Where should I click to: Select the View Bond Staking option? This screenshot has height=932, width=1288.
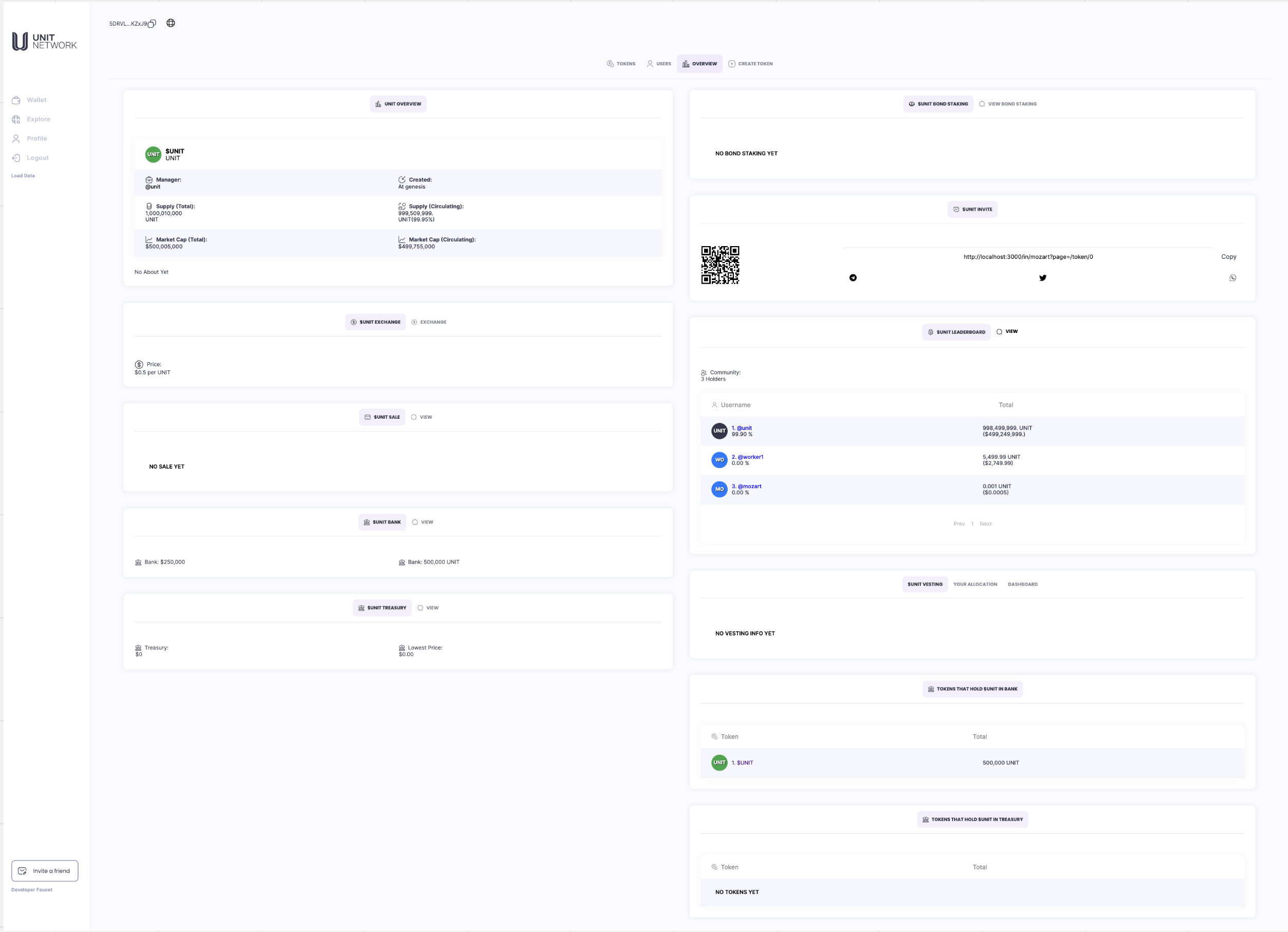click(x=1008, y=104)
